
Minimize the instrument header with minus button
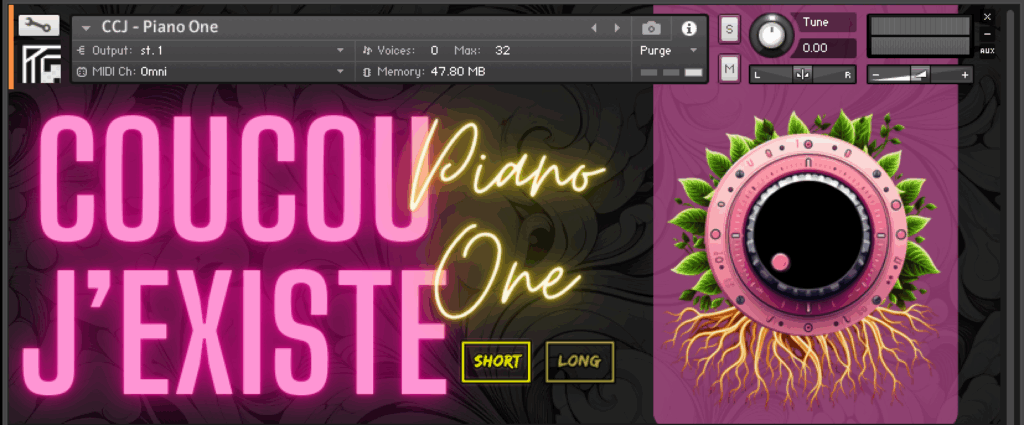(987, 34)
